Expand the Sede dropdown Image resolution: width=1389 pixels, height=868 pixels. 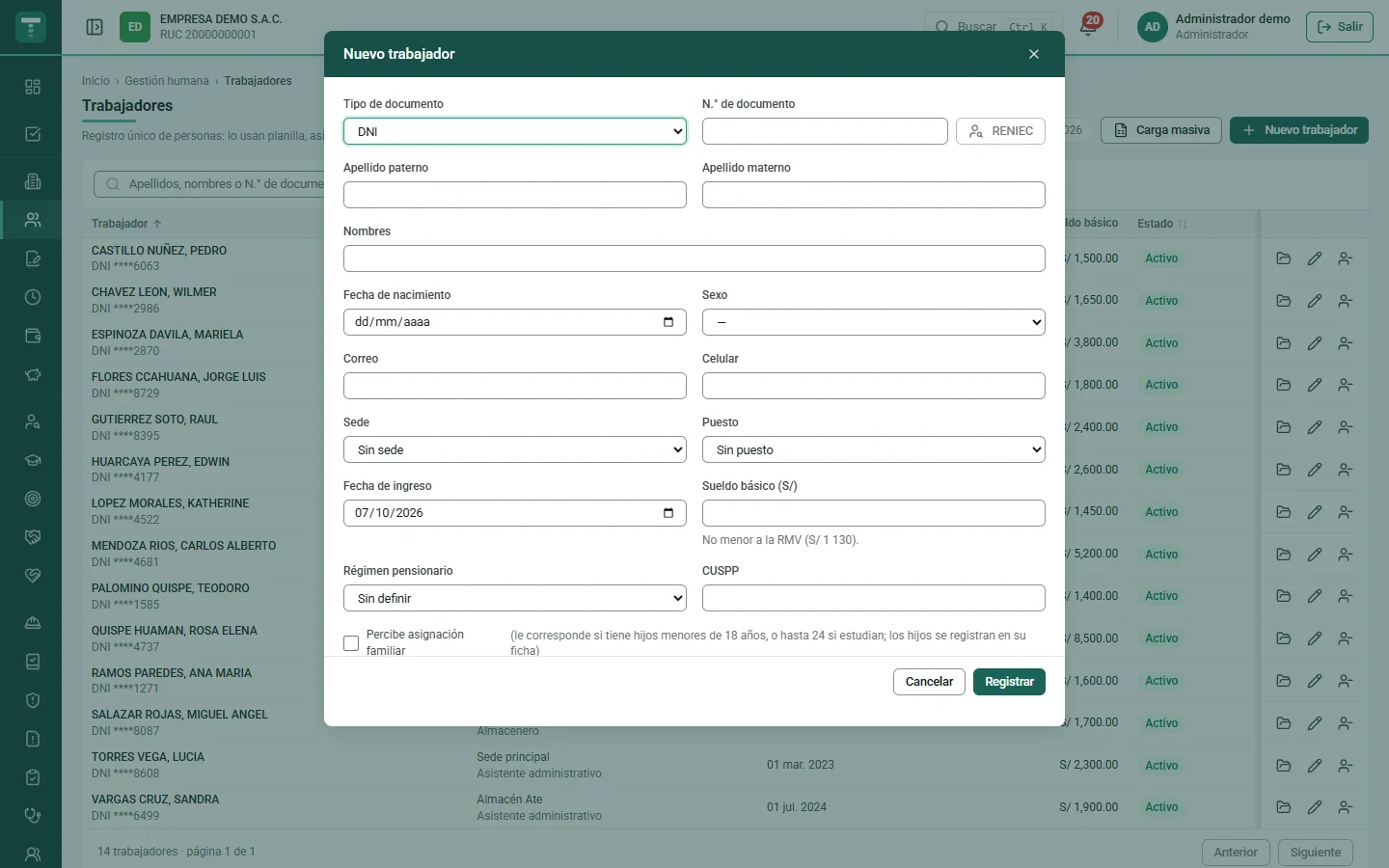515,449
